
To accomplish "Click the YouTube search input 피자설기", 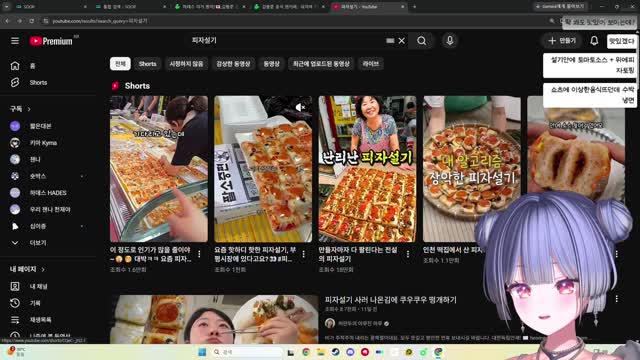I will [286, 41].
